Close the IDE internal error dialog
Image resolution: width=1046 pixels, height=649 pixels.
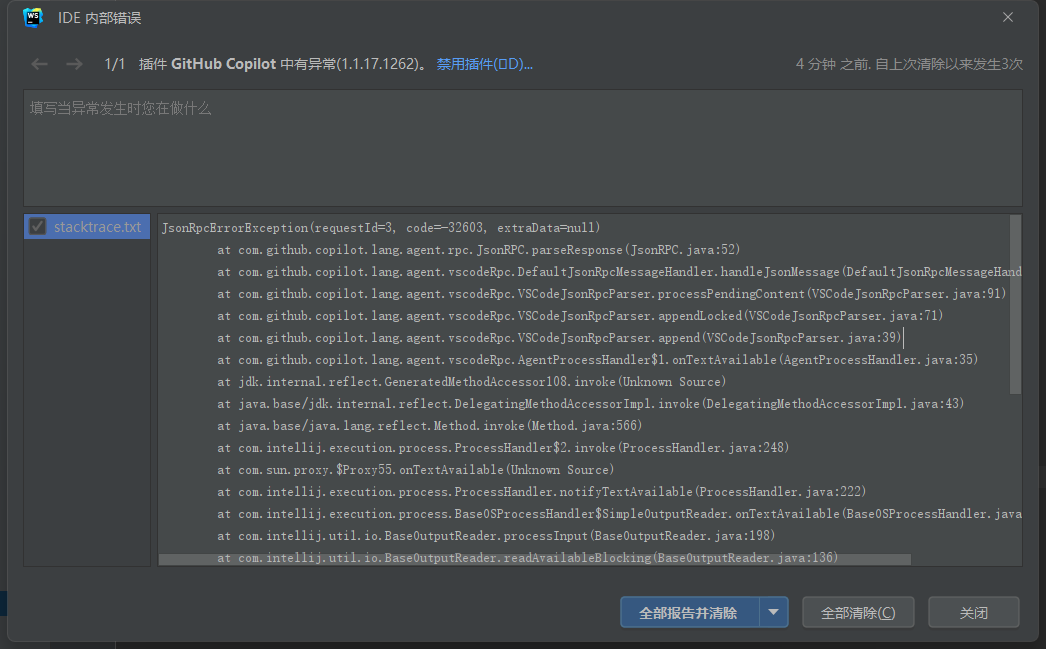[1008, 17]
